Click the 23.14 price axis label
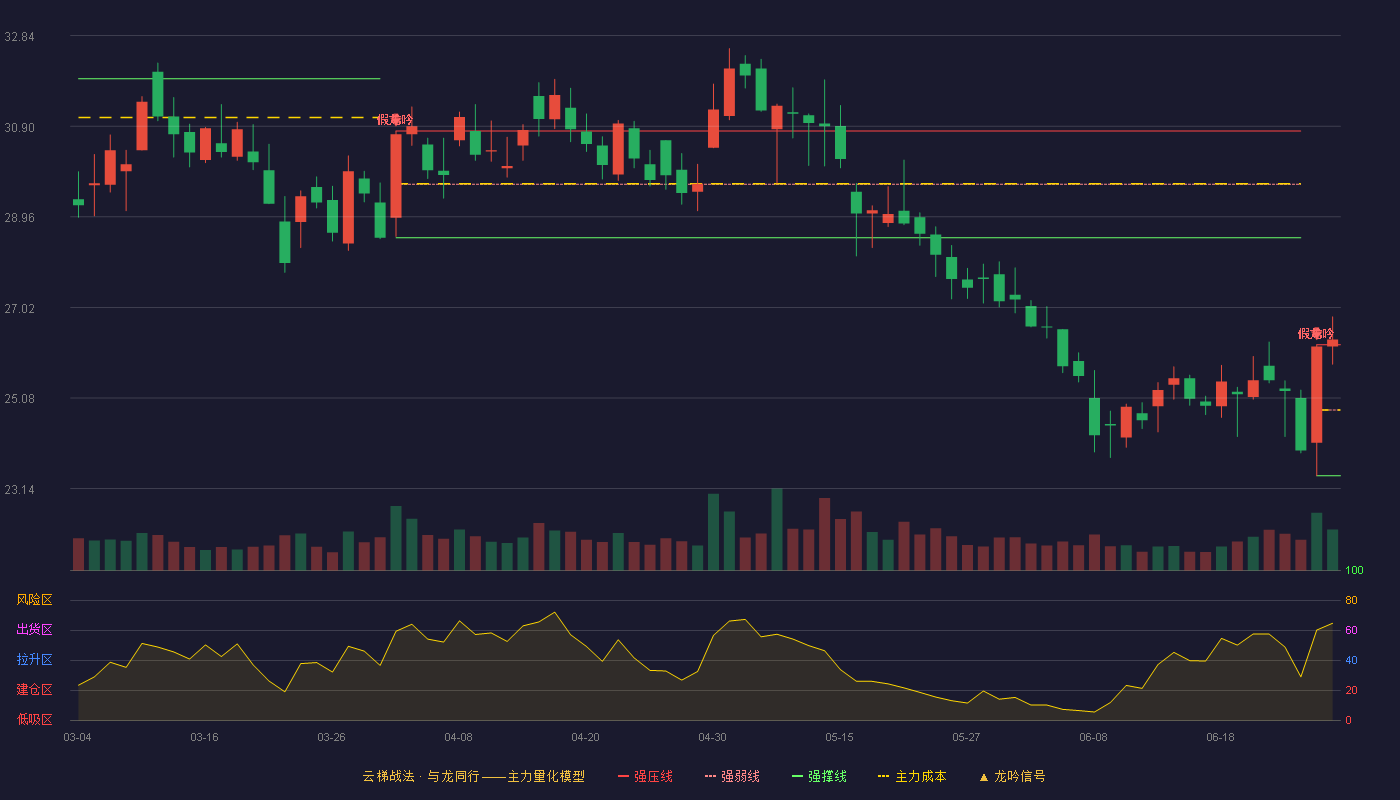Viewport: 1400px width, 800px height. click(x=19, y=490)
